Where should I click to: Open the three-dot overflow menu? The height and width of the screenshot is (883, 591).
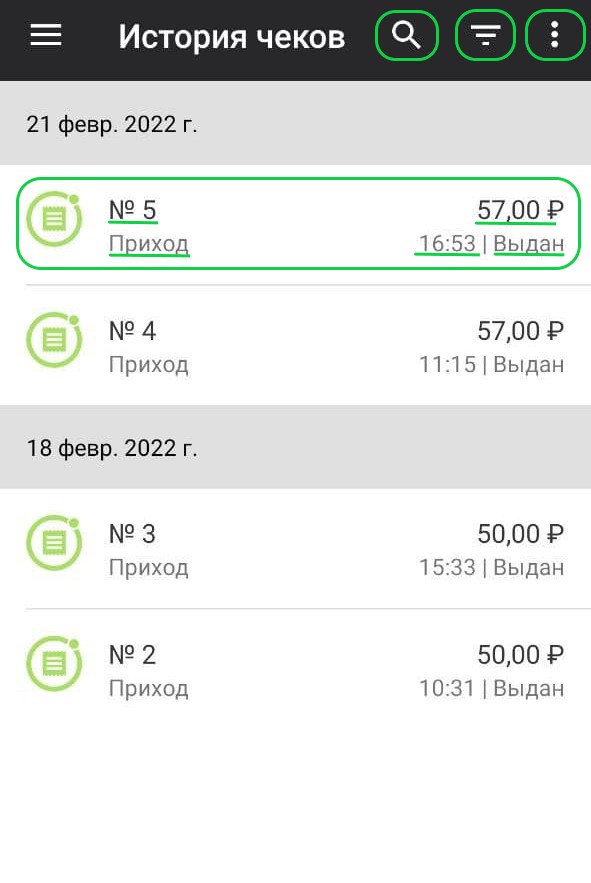click(x=555, y=35)
